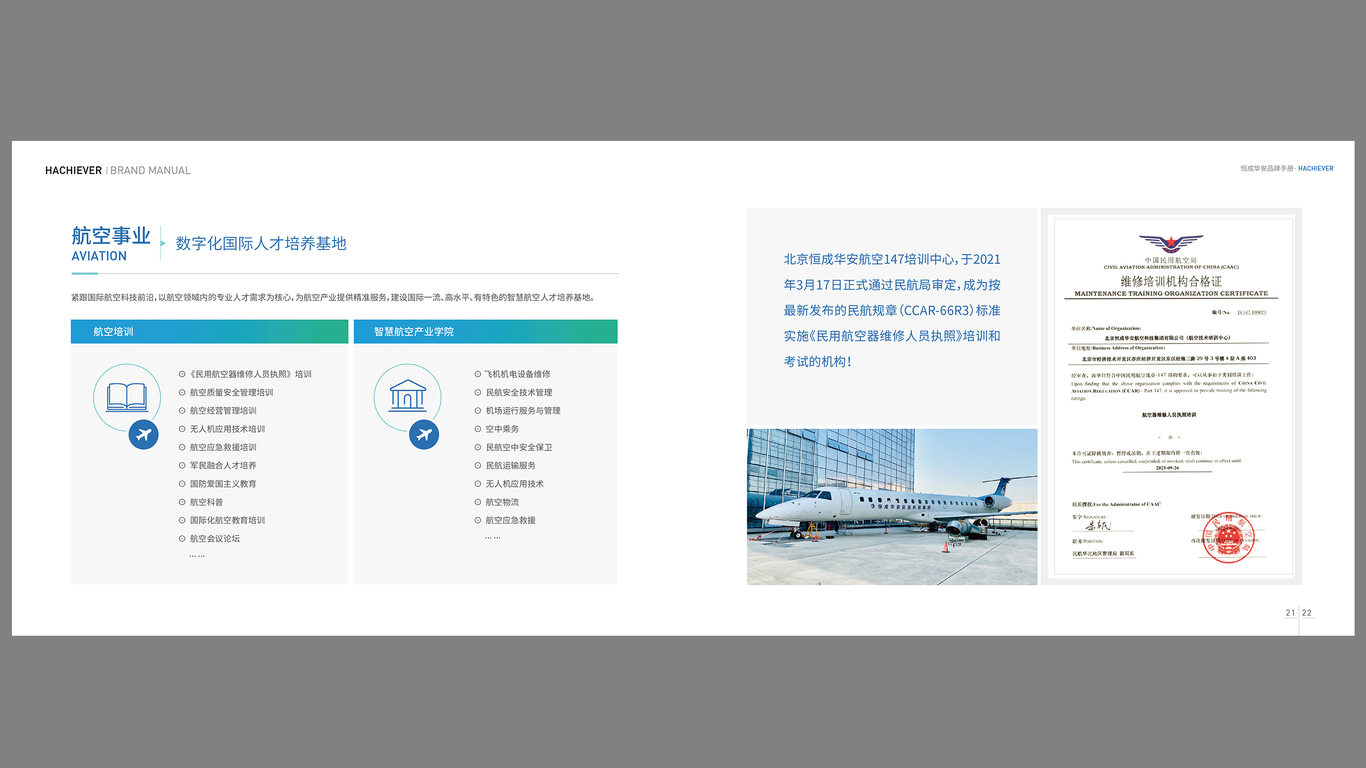Open the 维修培训机构合格证 certificate image
1366x768 pixels.
point(1172,396)
